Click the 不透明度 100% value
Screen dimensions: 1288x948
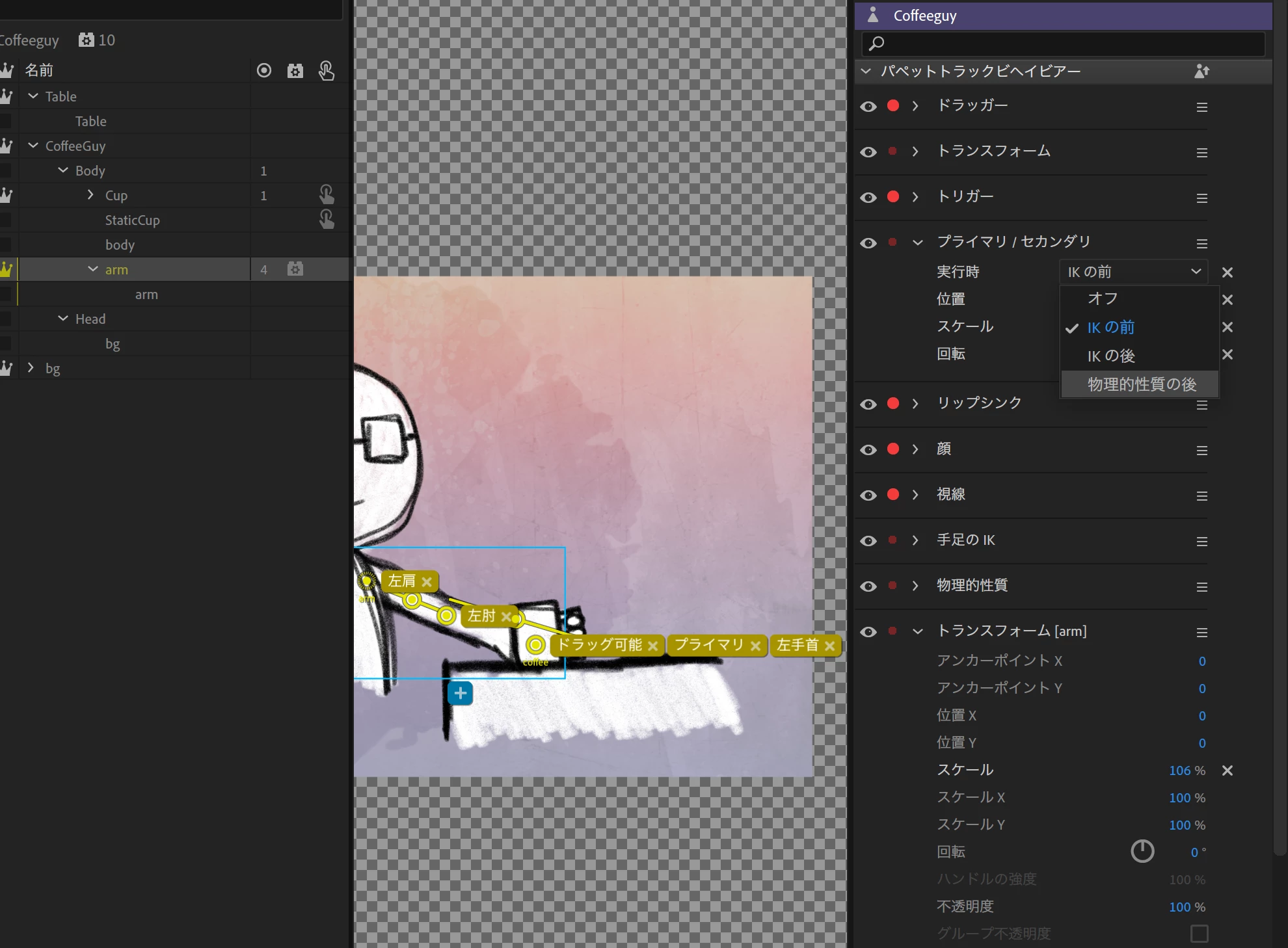click(1179, 906)
